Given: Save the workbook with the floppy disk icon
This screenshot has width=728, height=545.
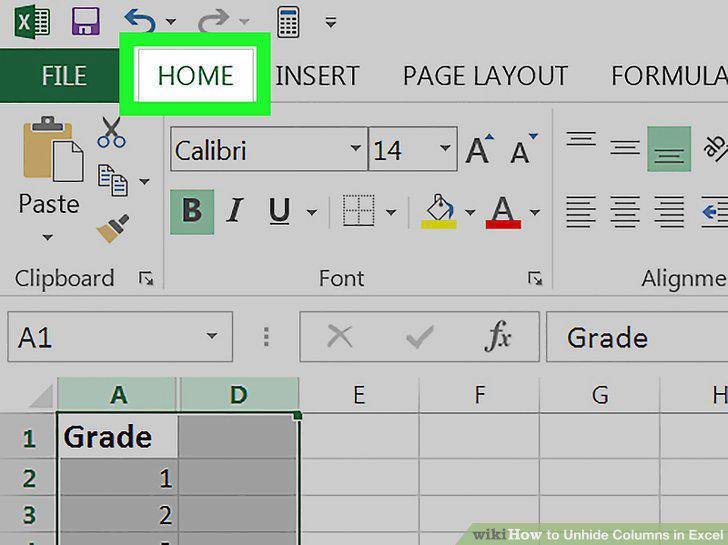Looking at the screenshot, I should [86, 22].
